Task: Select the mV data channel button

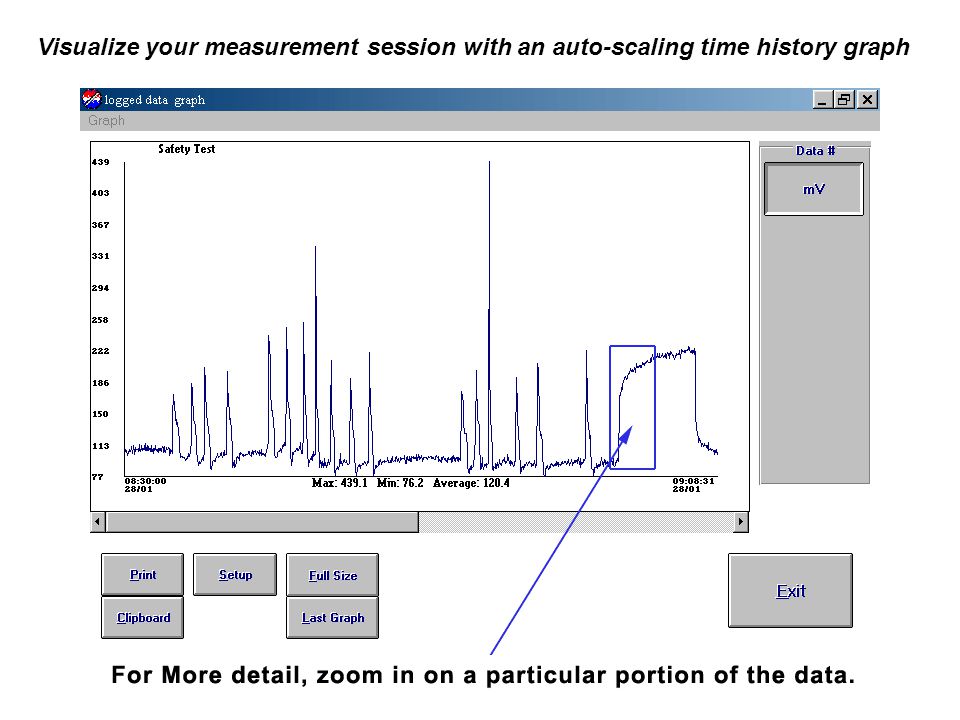Action: [x=814, y=189]
